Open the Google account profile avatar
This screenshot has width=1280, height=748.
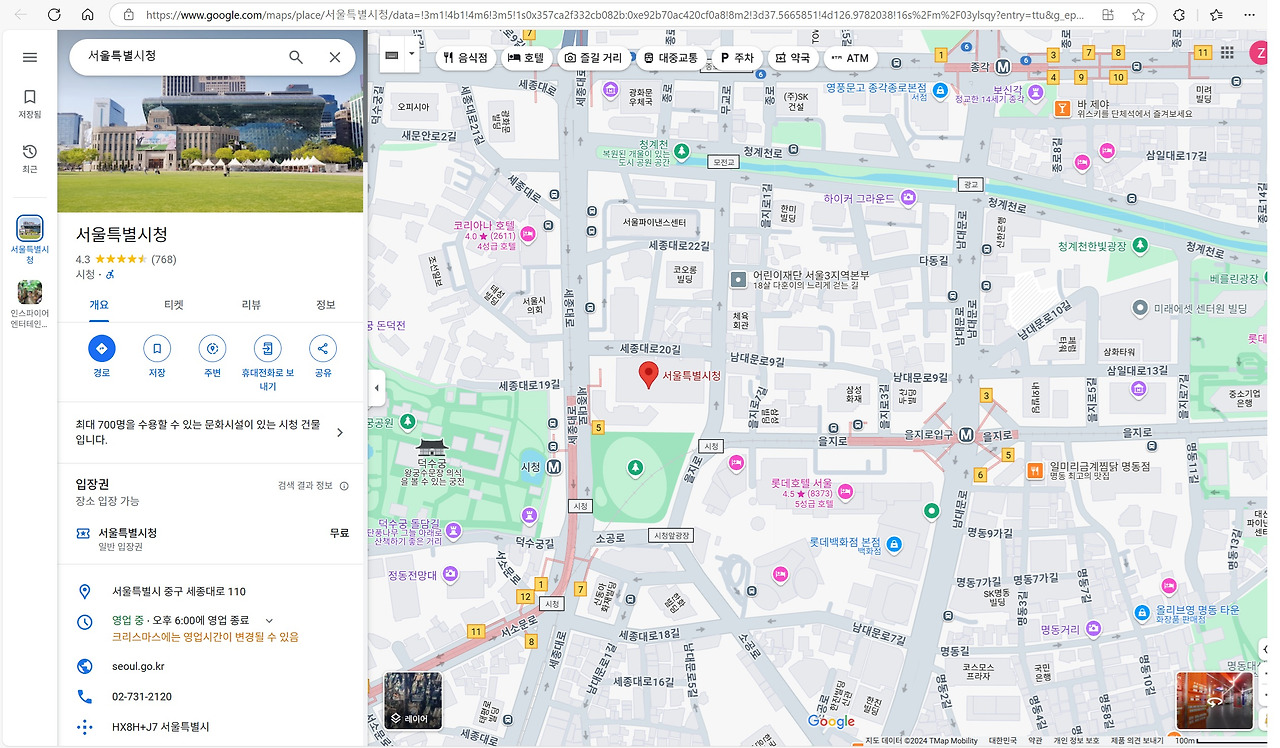1260,53
